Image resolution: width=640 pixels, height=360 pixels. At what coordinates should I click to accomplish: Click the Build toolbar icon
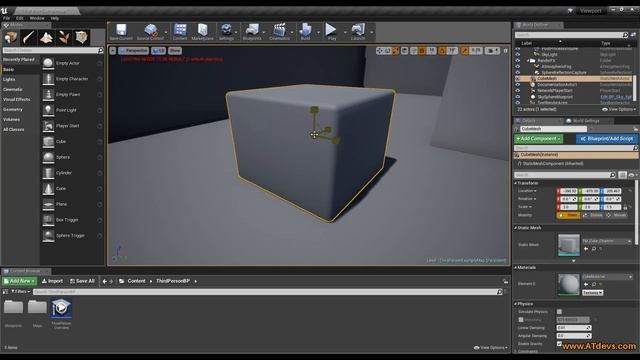[x=305, y=32]
